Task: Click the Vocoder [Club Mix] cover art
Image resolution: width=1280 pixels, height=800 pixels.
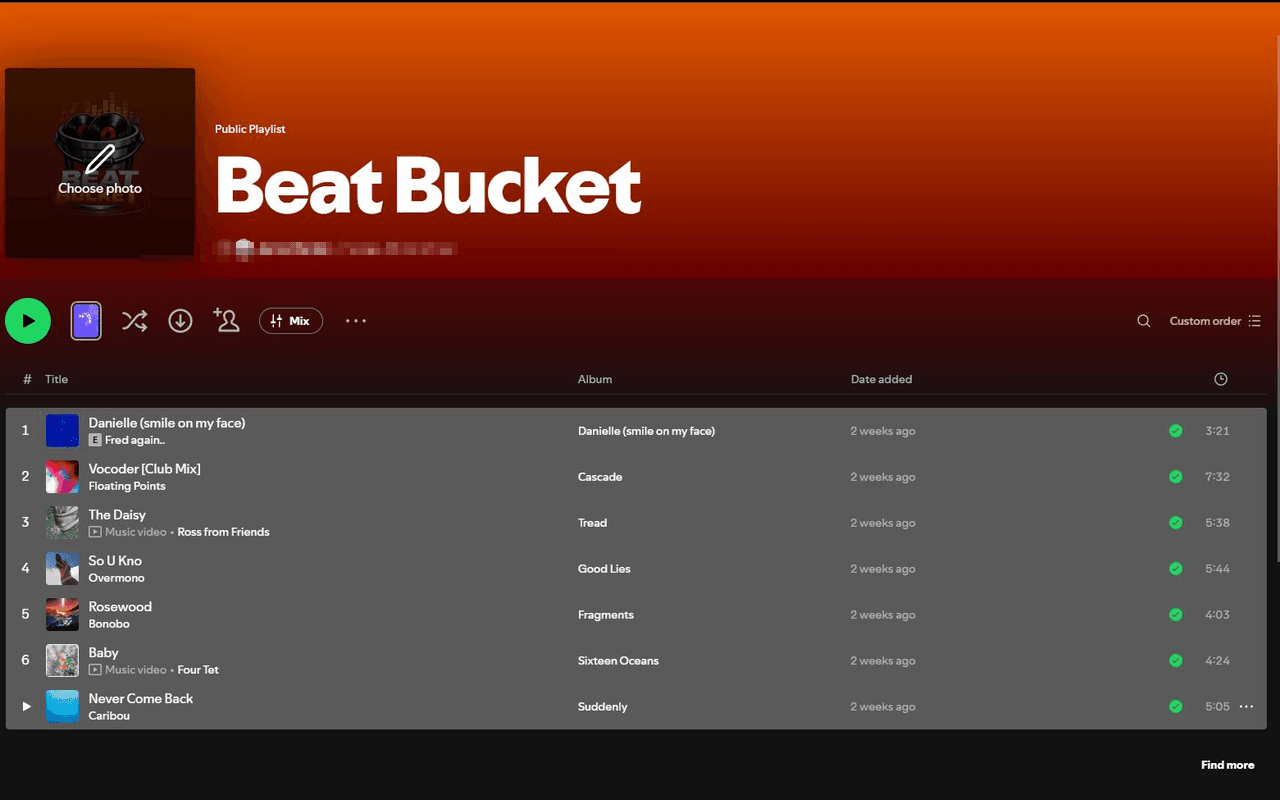Action: [62, 477]
